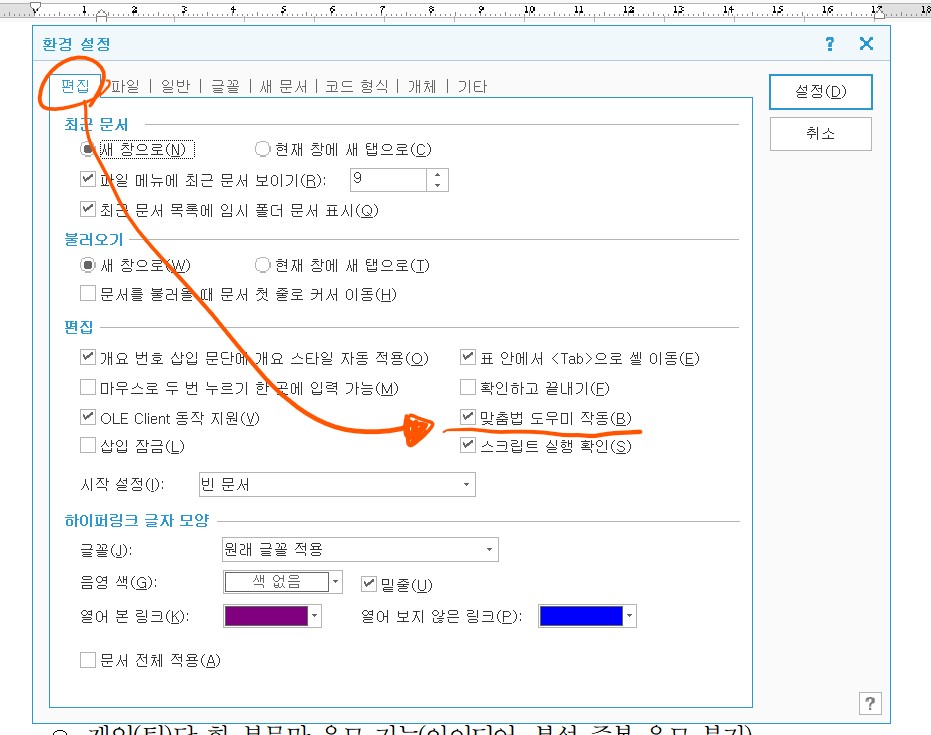Toggle the 맞춤법 도우미 작동 checkbox
931x735 pixels.
[x=467, y=417]
